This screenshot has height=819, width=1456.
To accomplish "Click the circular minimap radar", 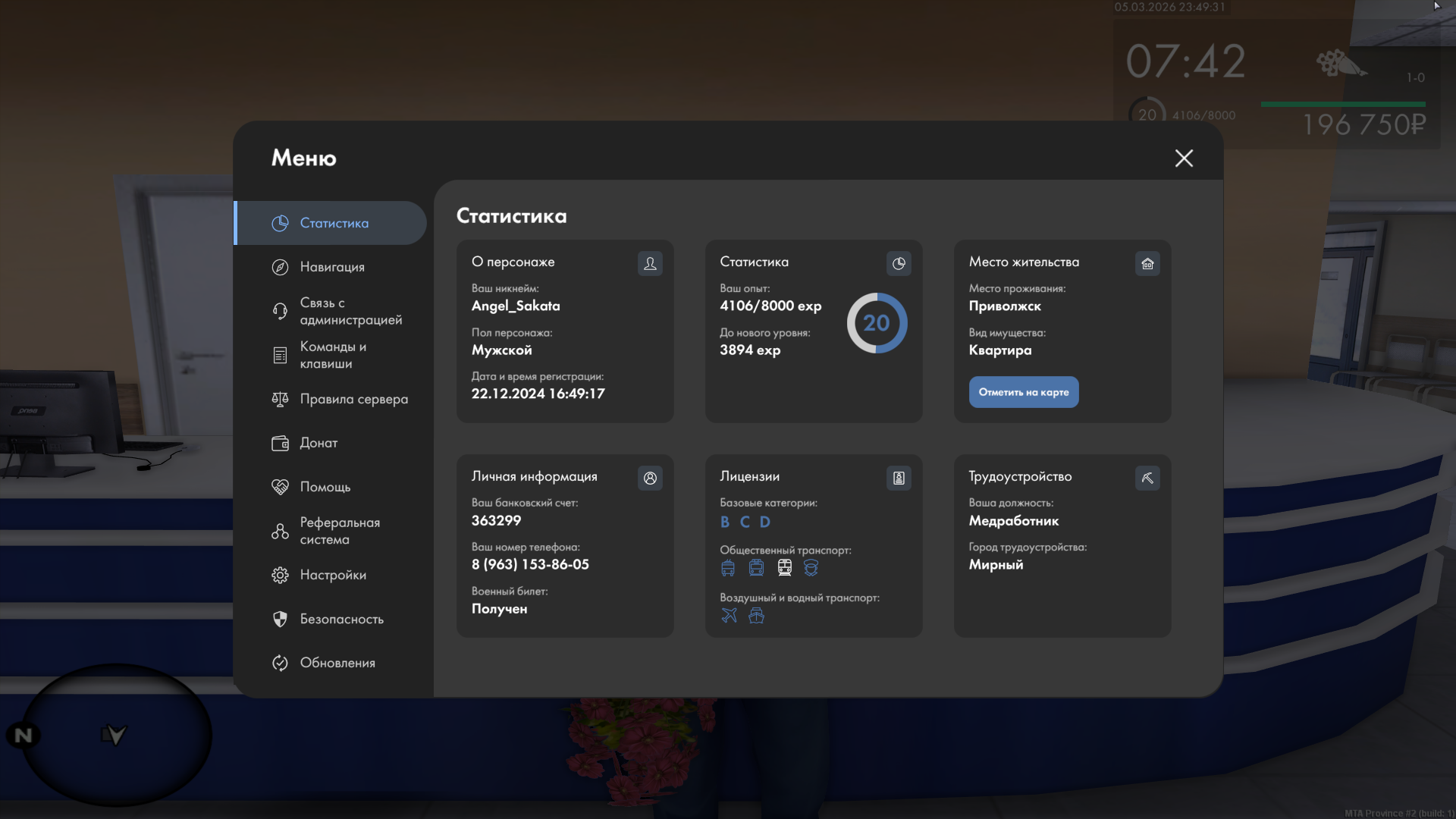I will tap(116, 734).
